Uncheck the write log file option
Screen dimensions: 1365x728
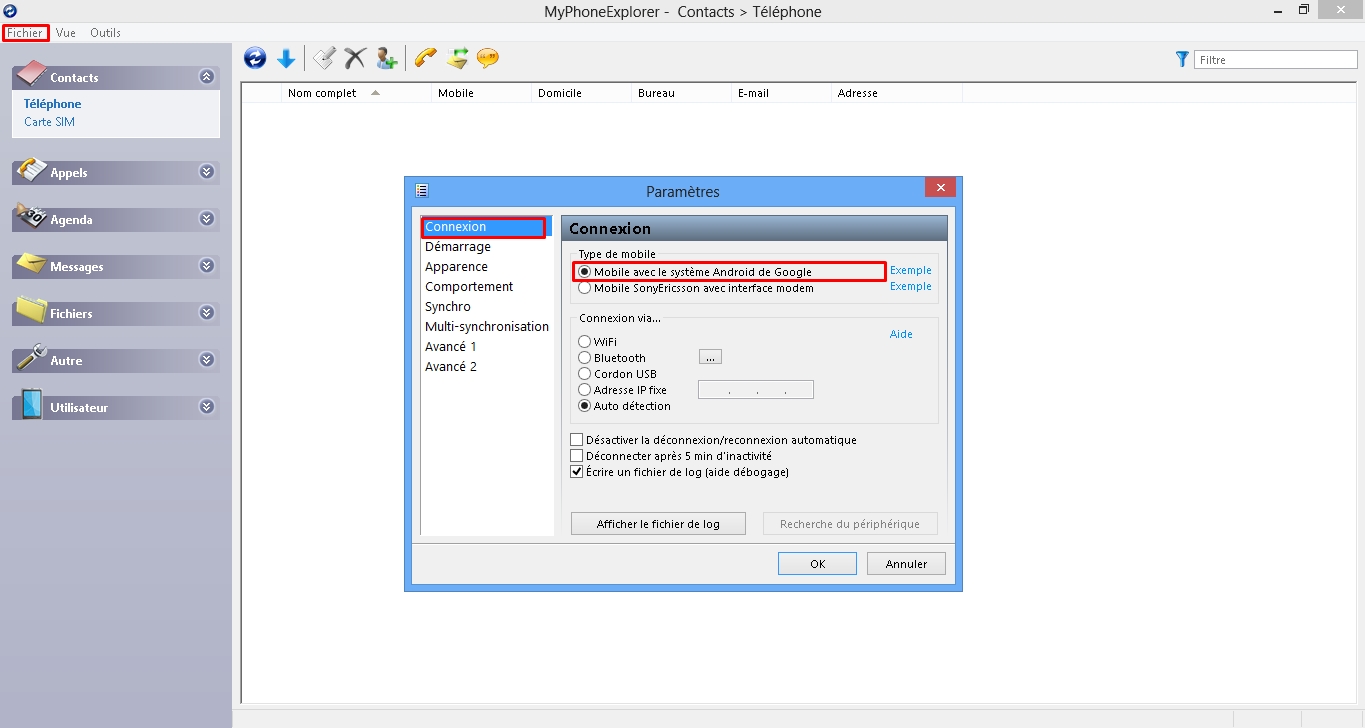tap(577, 472)
